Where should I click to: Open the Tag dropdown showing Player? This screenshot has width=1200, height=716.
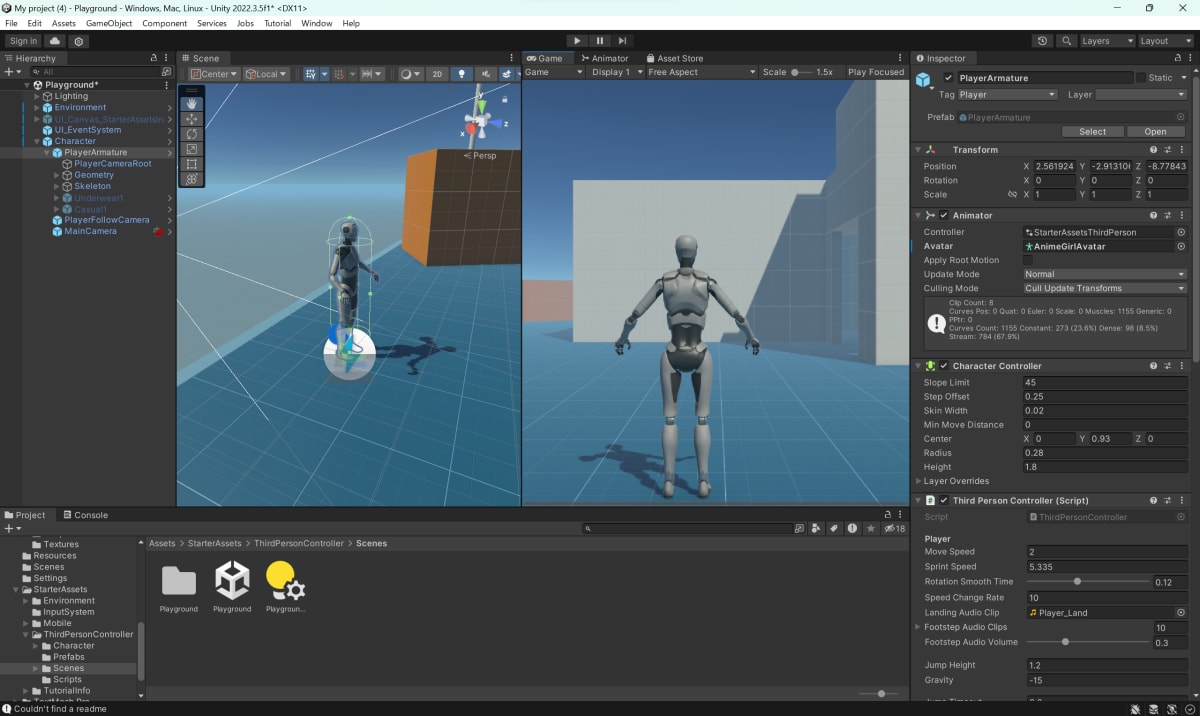tap(1007, 95)
